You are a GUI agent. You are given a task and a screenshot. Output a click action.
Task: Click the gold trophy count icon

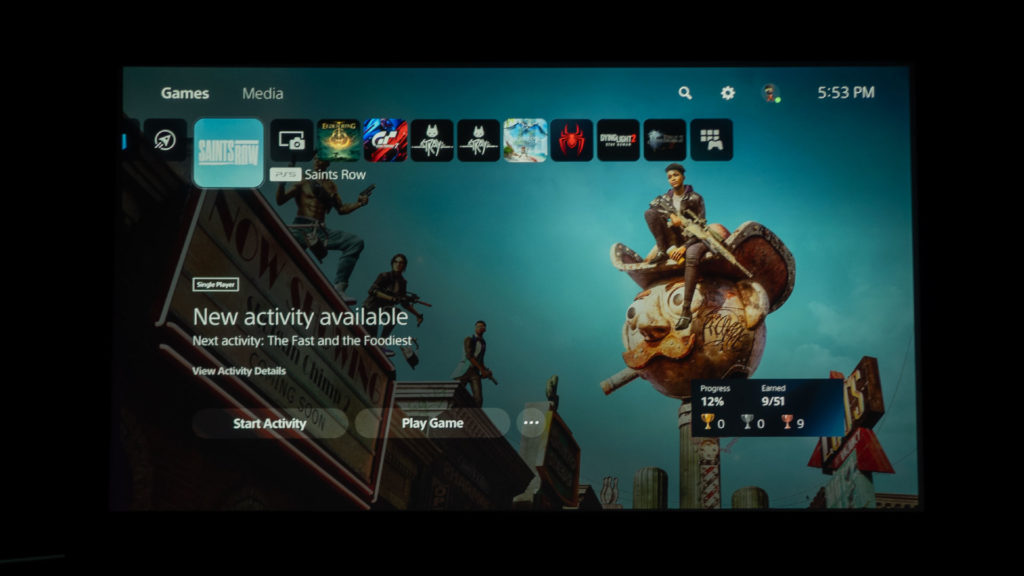707,423
